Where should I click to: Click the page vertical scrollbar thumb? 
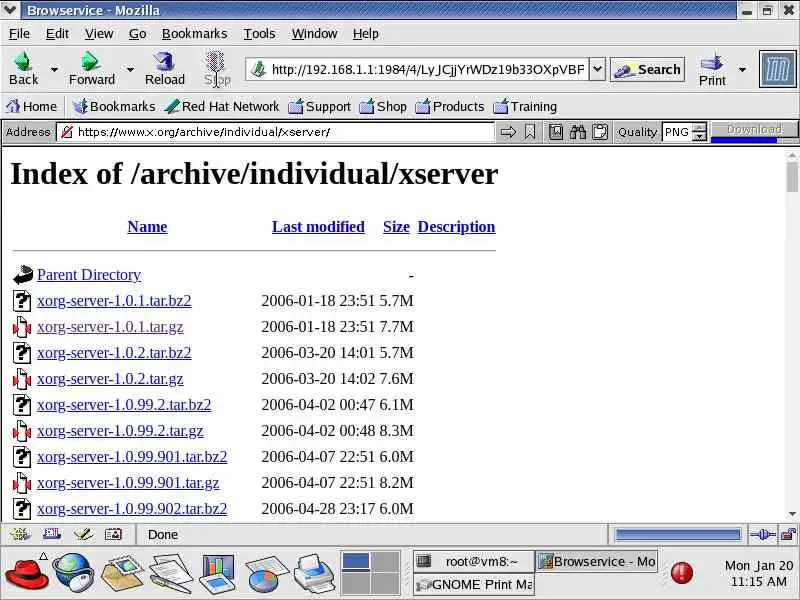(x=792, y=177)
